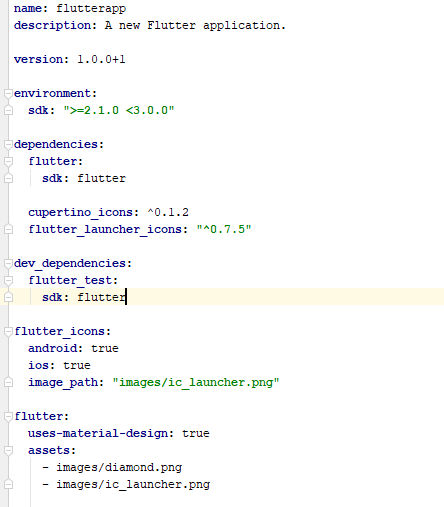Image resolution: width=444 pixels, height=507 pixels.
Task: Click the dependencies: key
Action: [x=59, y=144]
